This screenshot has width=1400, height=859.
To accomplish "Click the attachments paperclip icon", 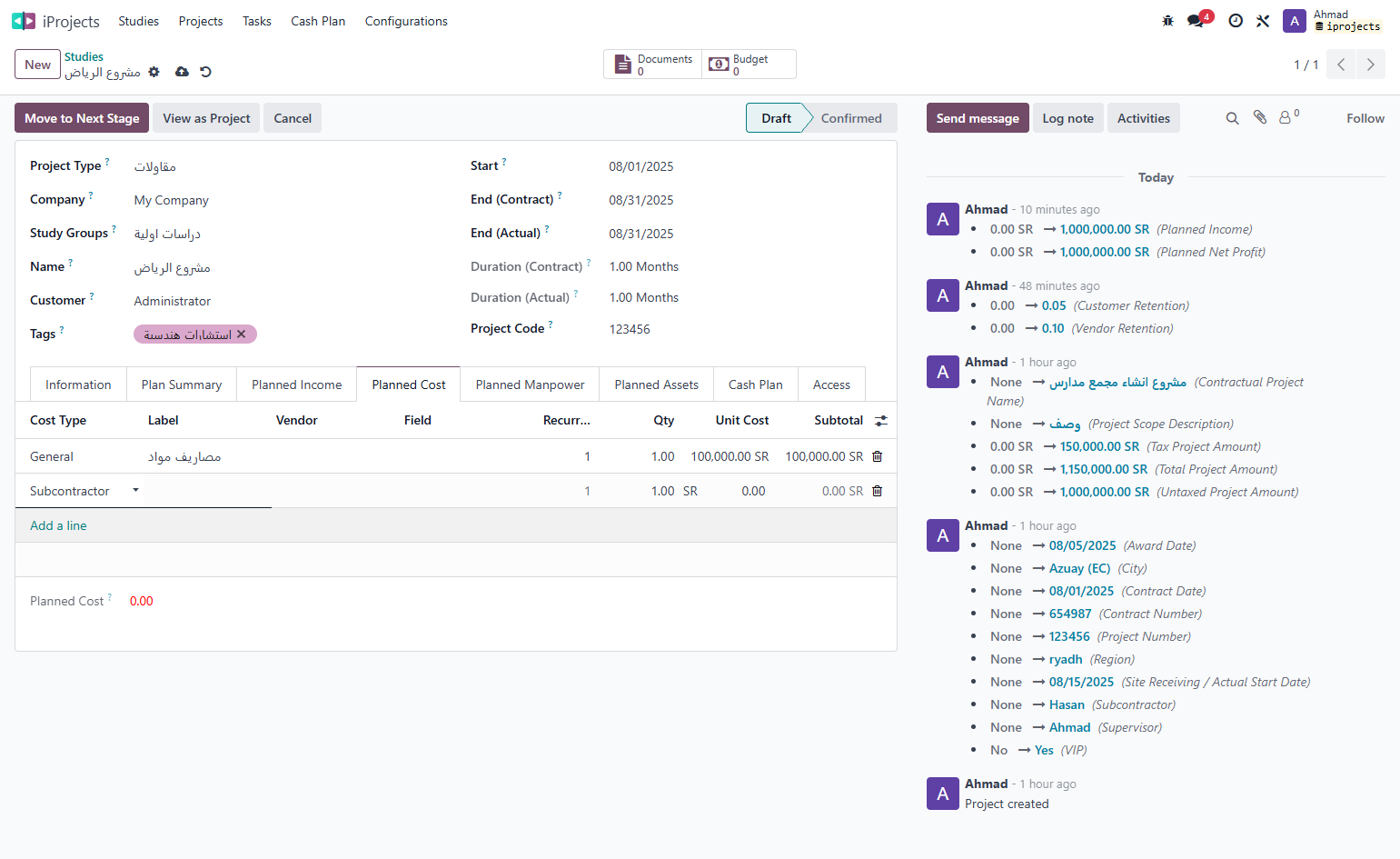I will point(1259,117).
